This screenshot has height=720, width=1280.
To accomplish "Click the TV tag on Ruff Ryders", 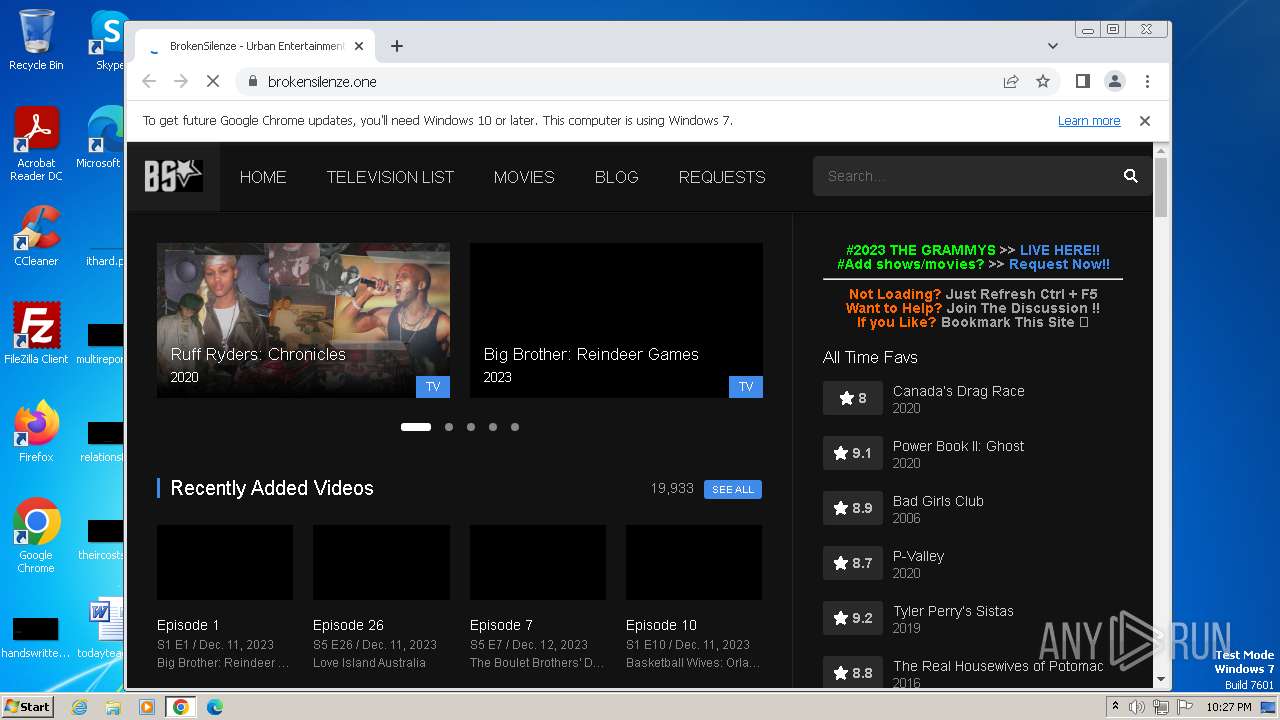I will pyautogui.click(x=433, y=387).
